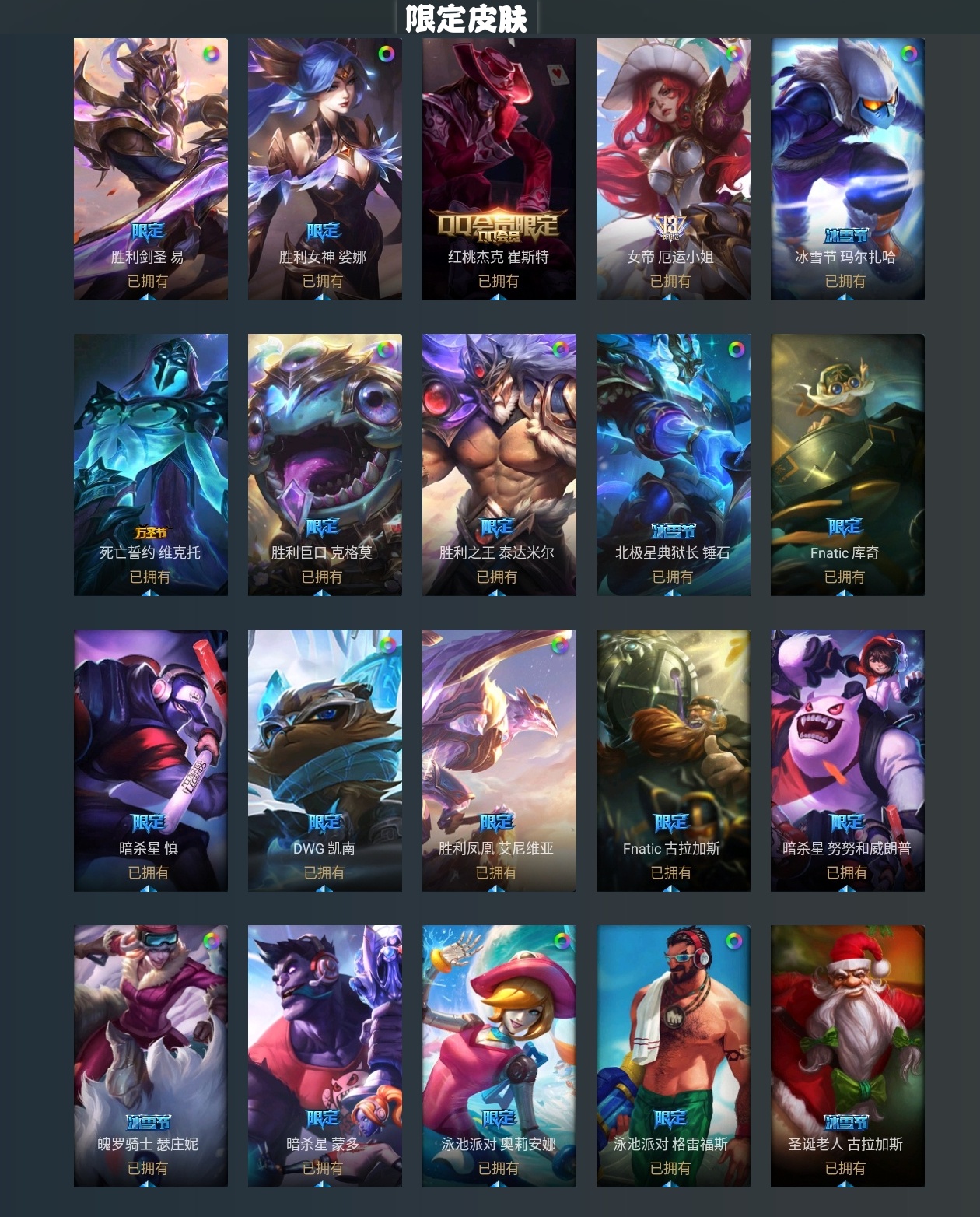Select 泳池派对 奥莉安娜 skin thumbnail
Viewport: 980px width, 1217px height.
499,1056
